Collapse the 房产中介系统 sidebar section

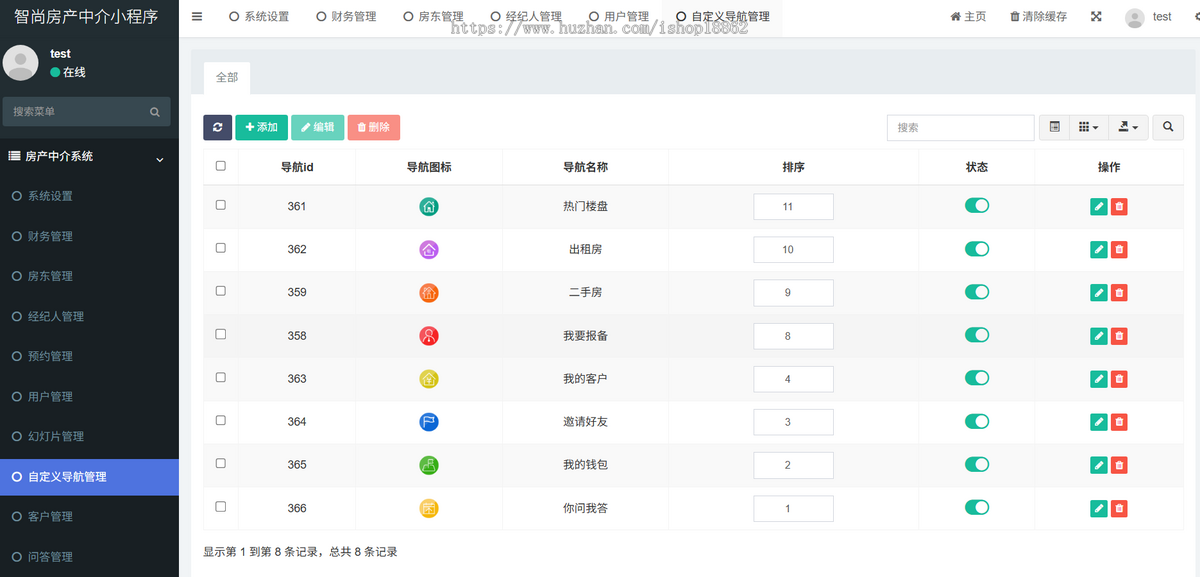158,156
